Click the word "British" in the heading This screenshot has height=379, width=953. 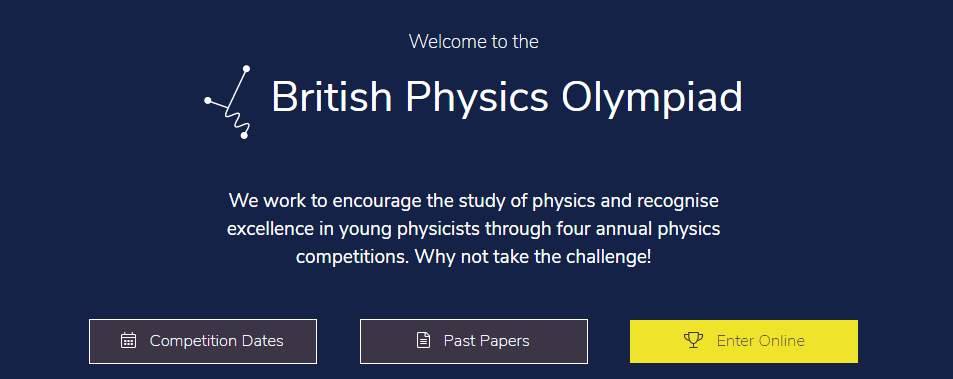[x=331, y=96]
